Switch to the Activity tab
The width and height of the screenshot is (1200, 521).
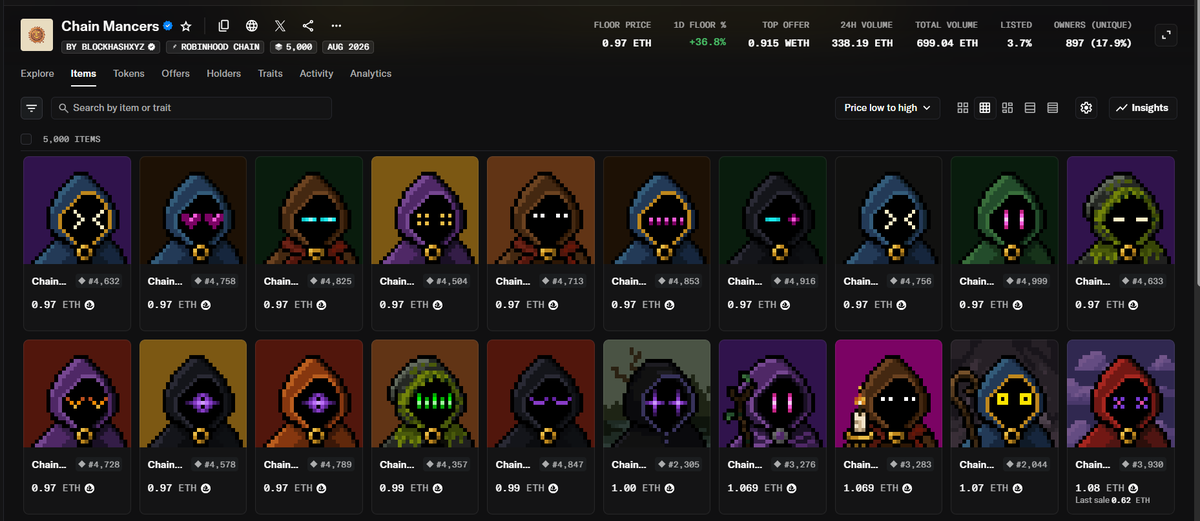click(x=317, y=74)
